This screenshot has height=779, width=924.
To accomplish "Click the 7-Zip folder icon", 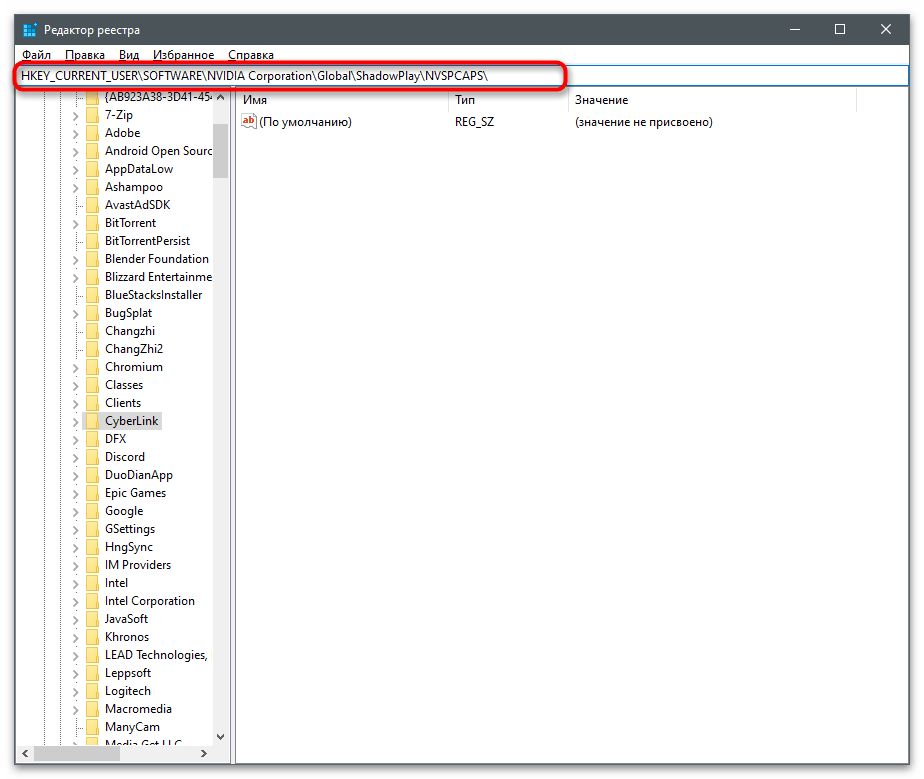I will [x=93, y=115].
